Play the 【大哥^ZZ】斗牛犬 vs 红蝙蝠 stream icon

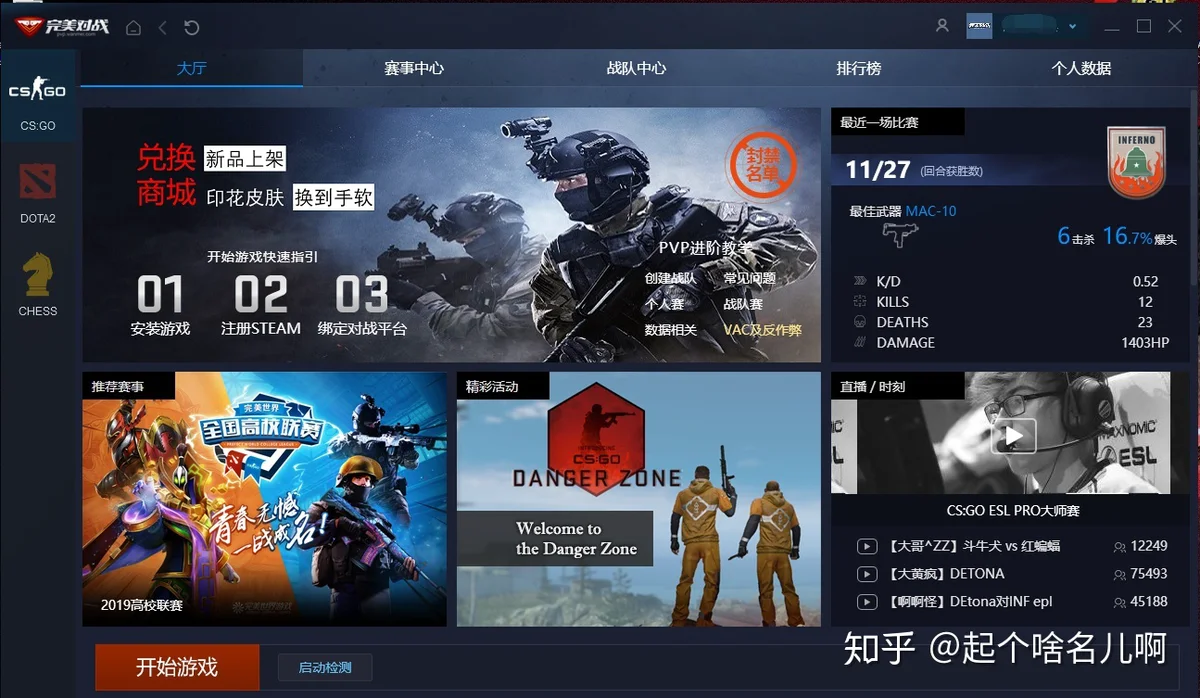866,546
